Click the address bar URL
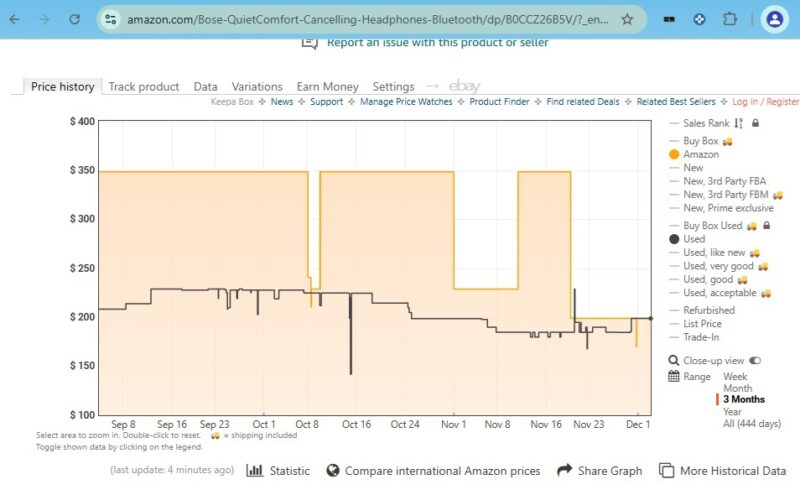800x495 pixels. click(367, 19)
